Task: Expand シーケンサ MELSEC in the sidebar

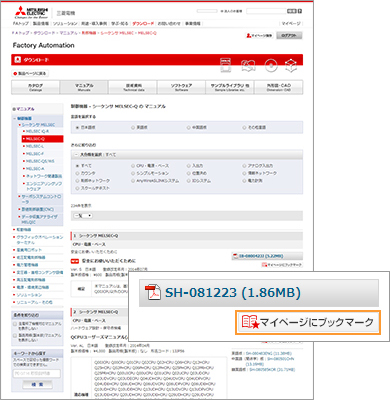Action: (x=38, y=125)
